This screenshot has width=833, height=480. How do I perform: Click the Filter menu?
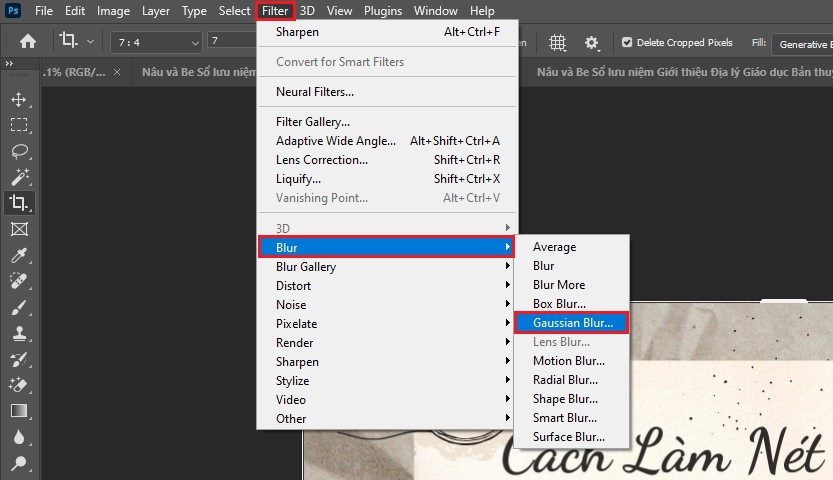(x=275, y=11)
